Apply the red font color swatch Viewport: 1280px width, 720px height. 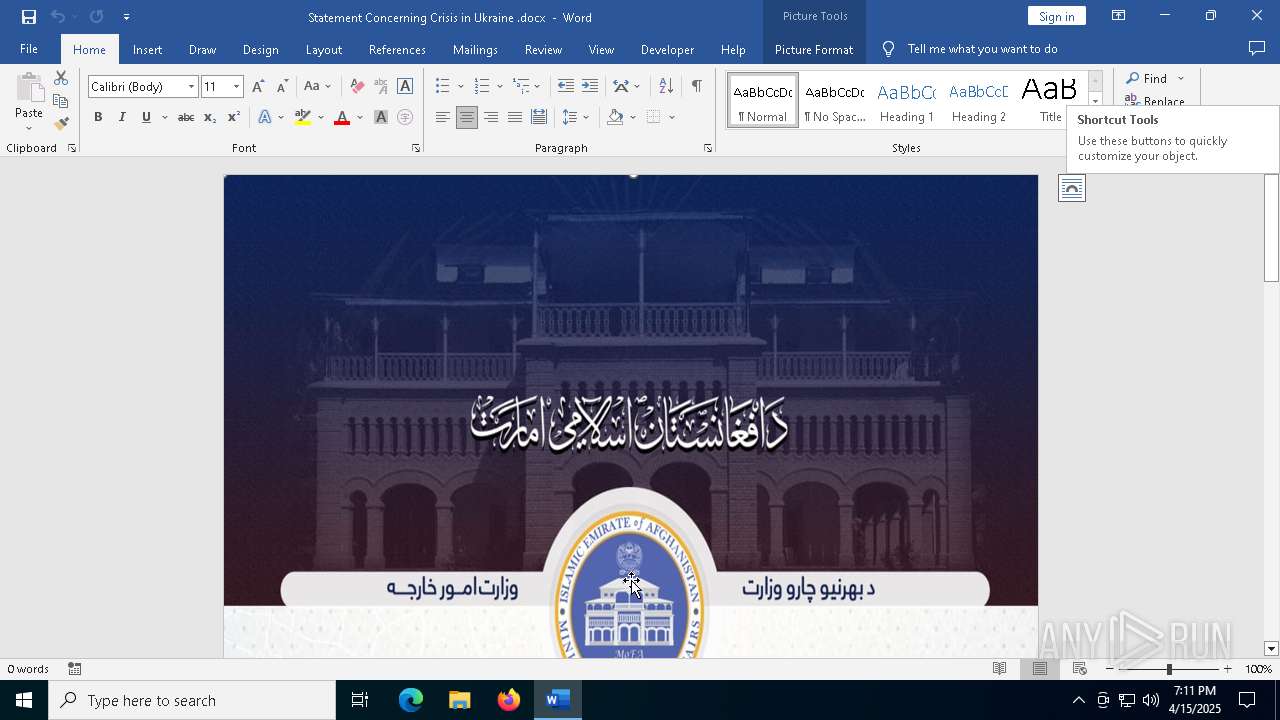[342, 118]
